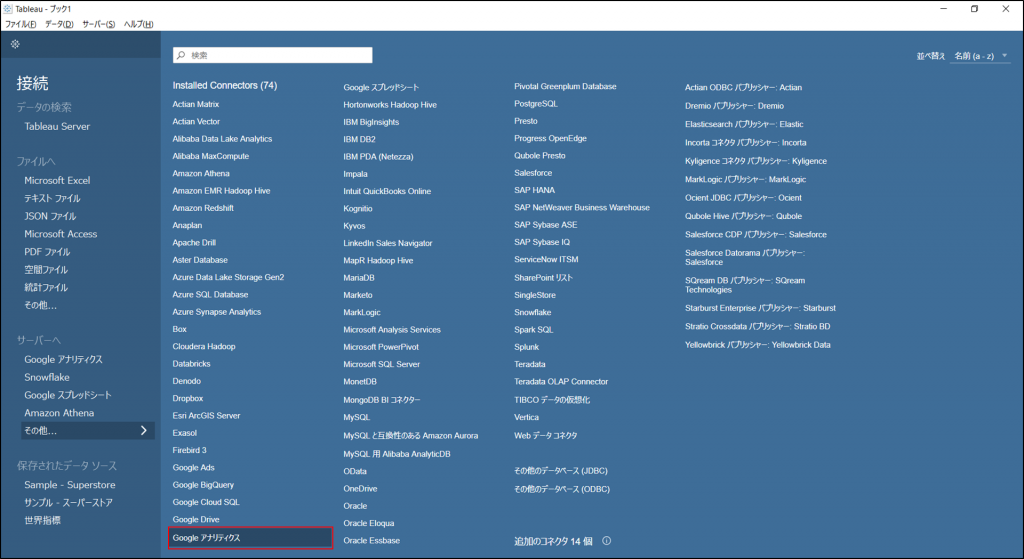This screenshot has height=559, width=1024.
Task: Choose Amazon Redshift connector
Action: (203, 208)
